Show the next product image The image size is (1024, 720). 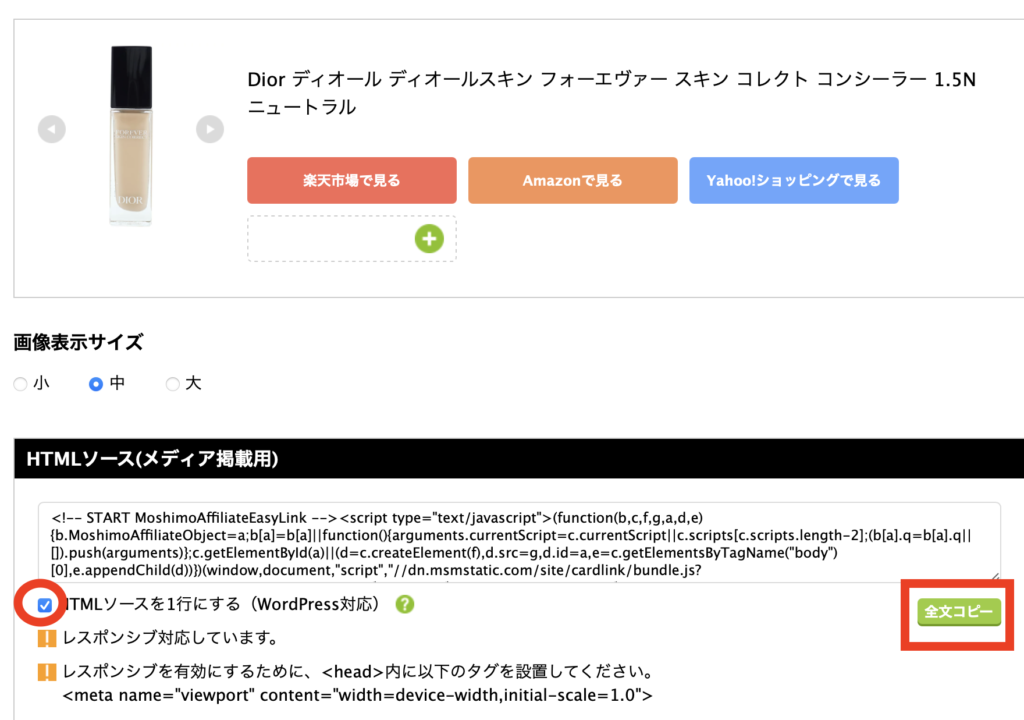pyautogui.click(x=210, y=129)
